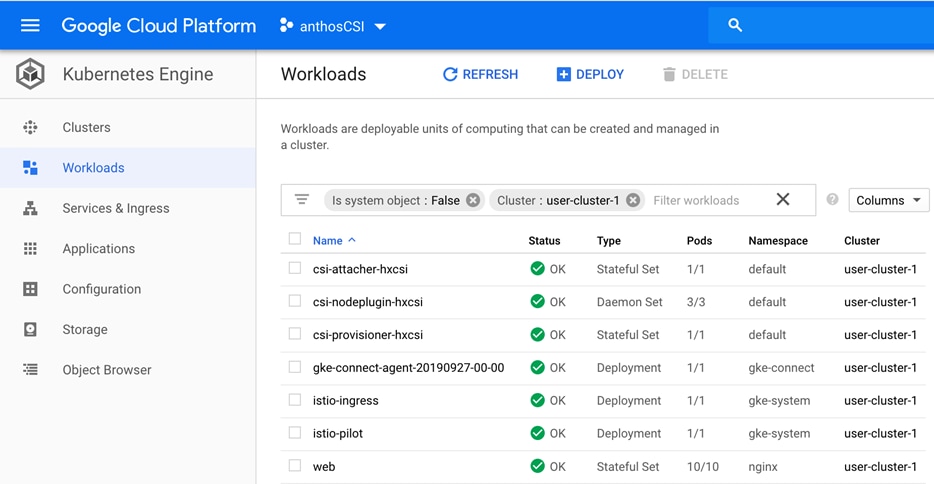Click the greyed DELETE button

point(695,74)
